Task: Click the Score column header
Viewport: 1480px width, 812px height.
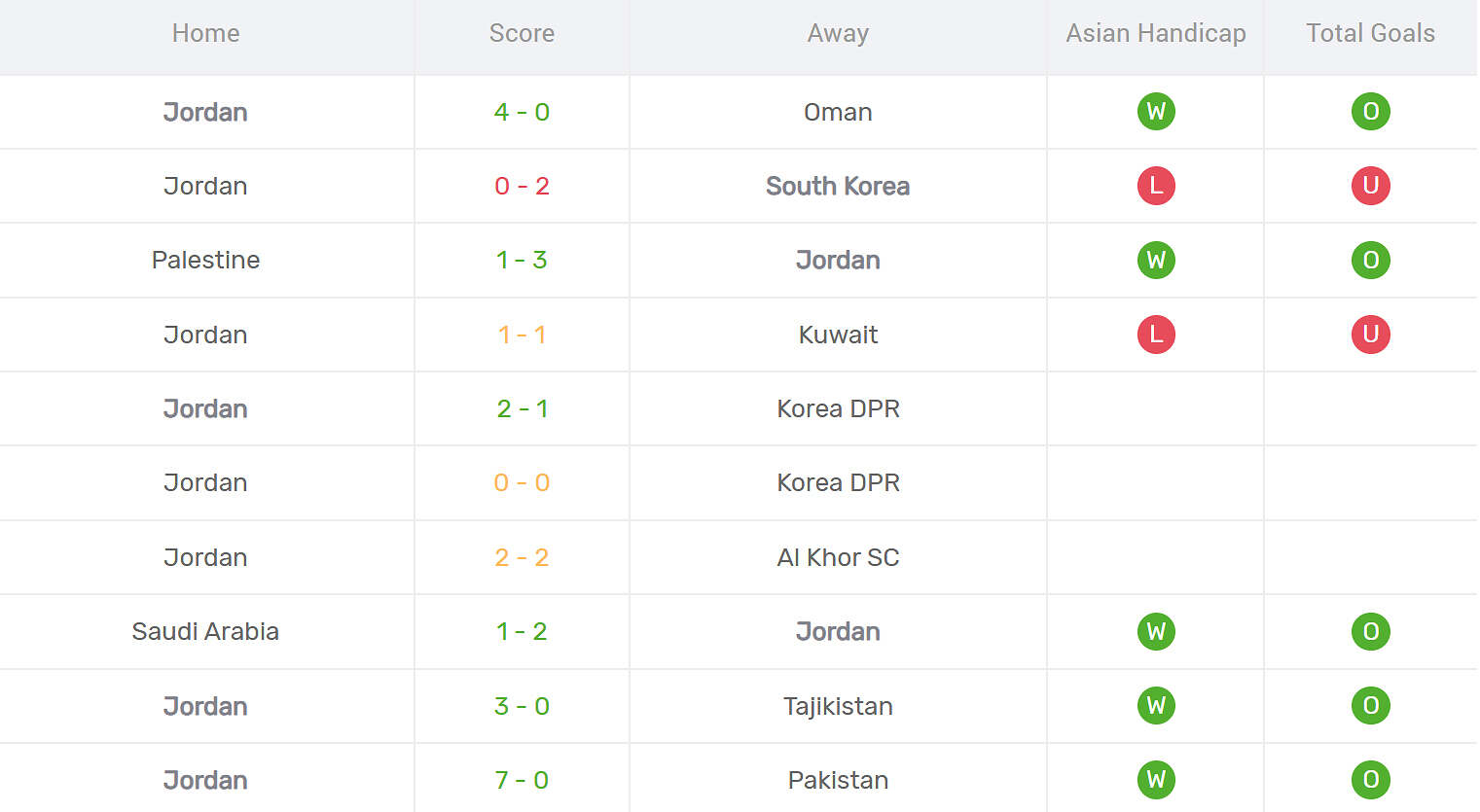Action: [x=522, y=33]
